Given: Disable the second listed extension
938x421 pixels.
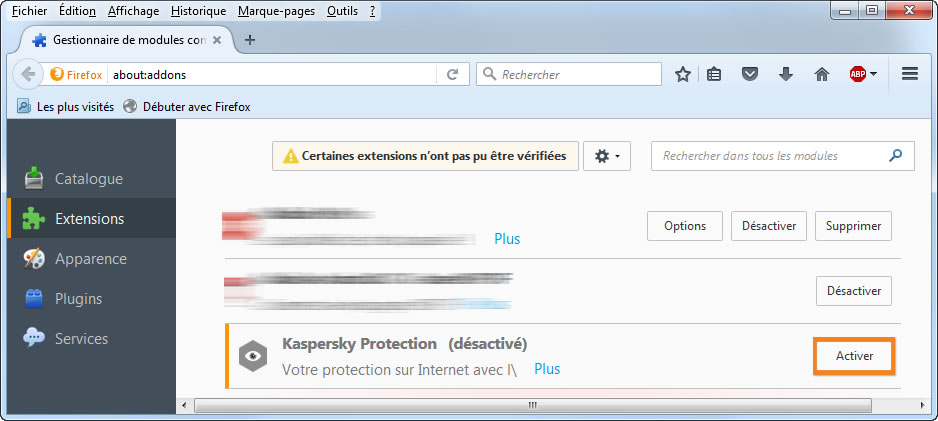Looking at the screenshot, I should [854, 291].
